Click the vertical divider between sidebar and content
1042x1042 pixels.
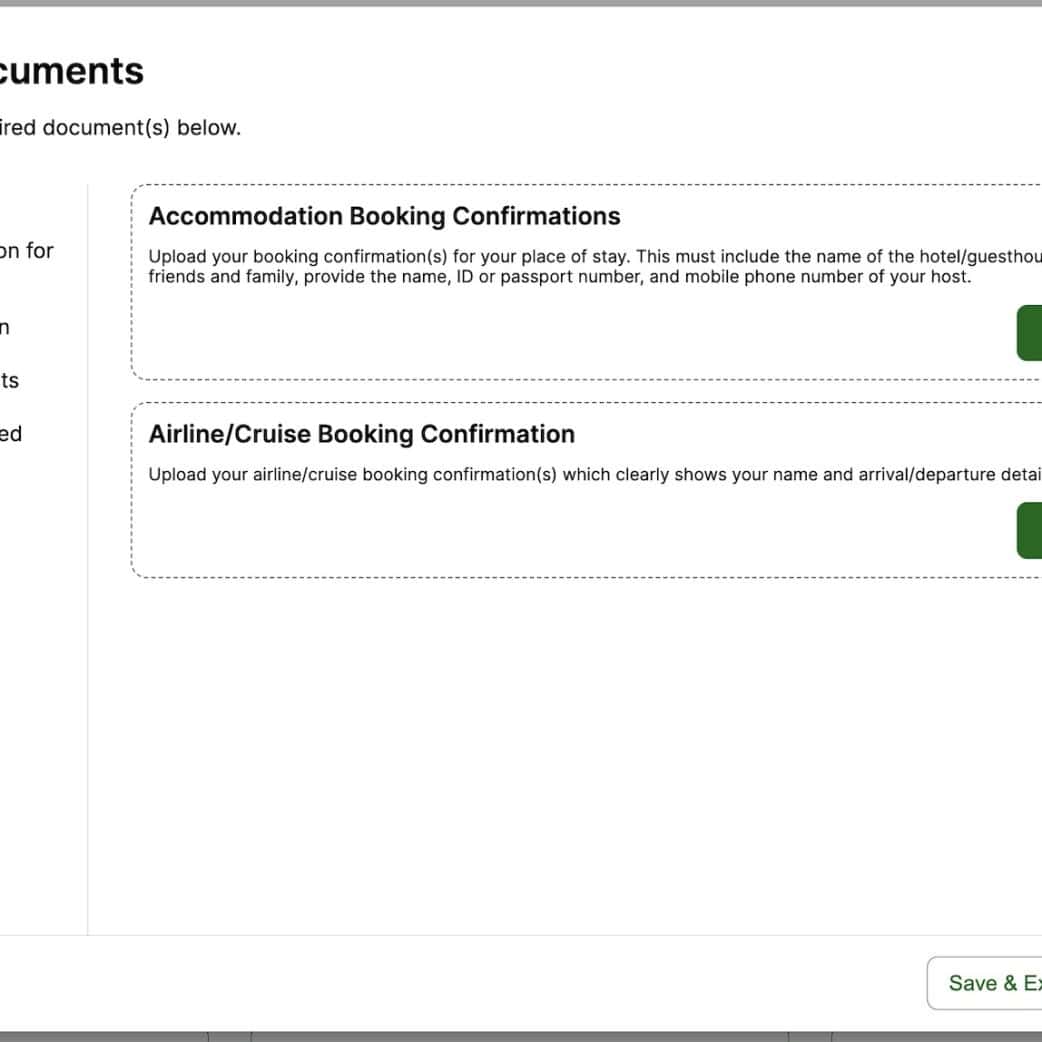point(88,600)
